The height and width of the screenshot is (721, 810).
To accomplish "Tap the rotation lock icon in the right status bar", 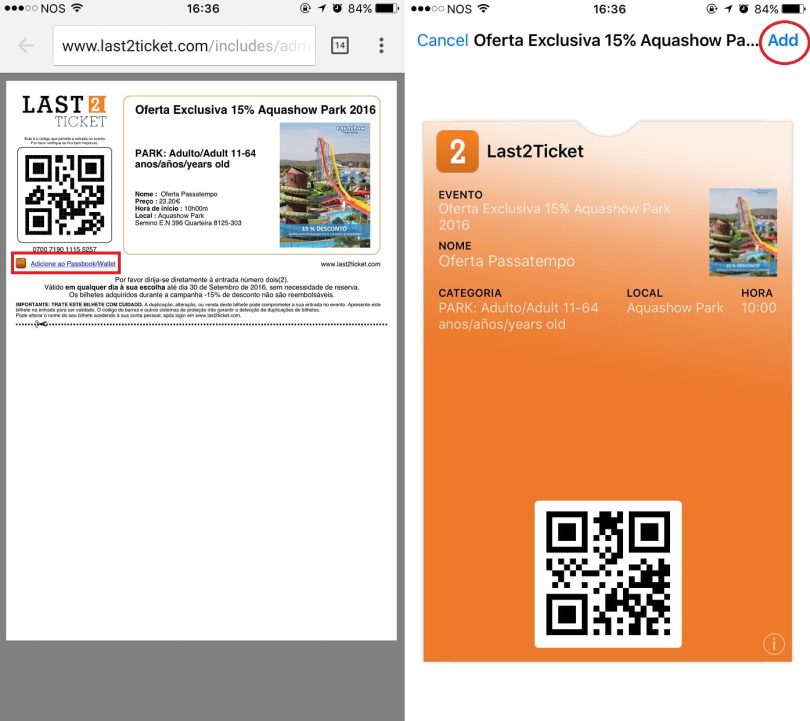I will (x=711, y=9).
